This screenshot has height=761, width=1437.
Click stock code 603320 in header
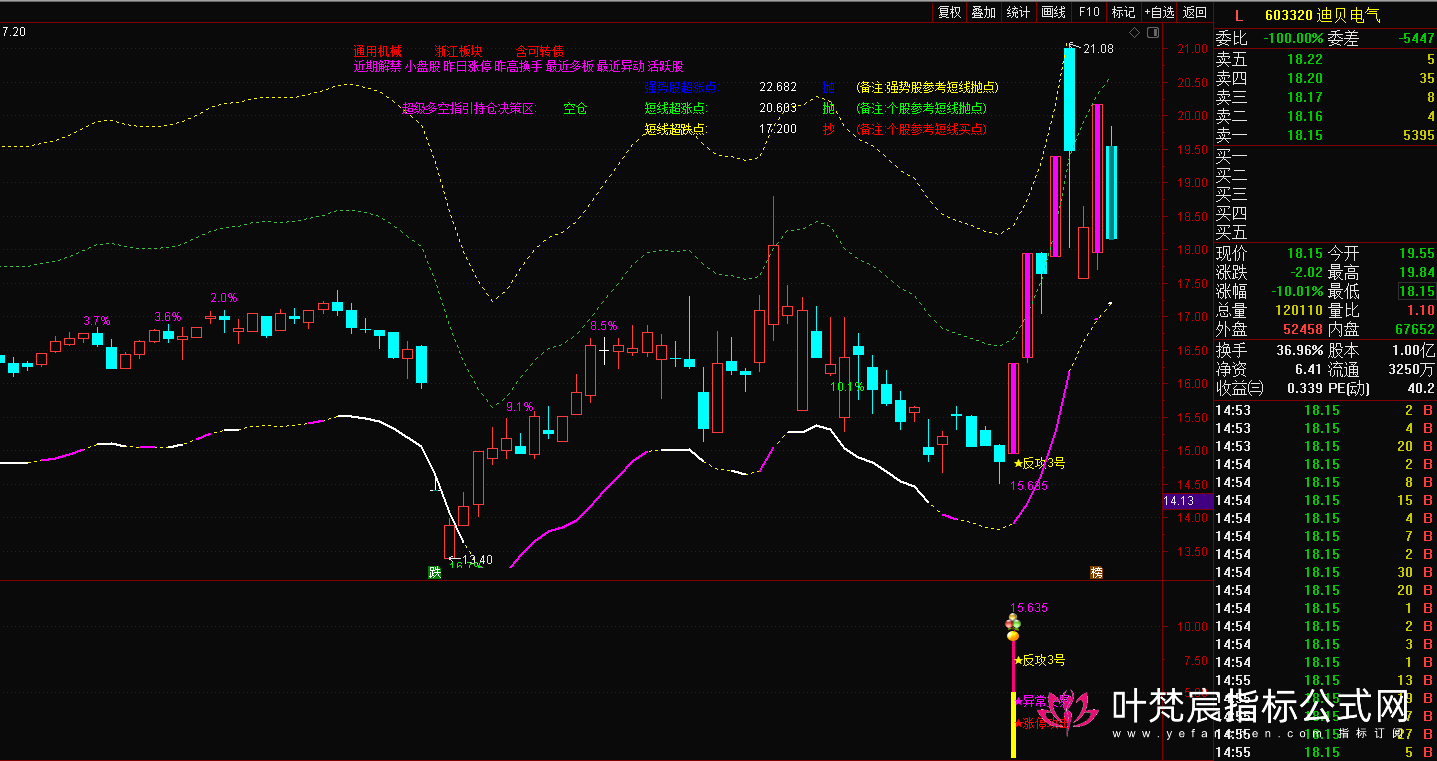coord(1288,15)
